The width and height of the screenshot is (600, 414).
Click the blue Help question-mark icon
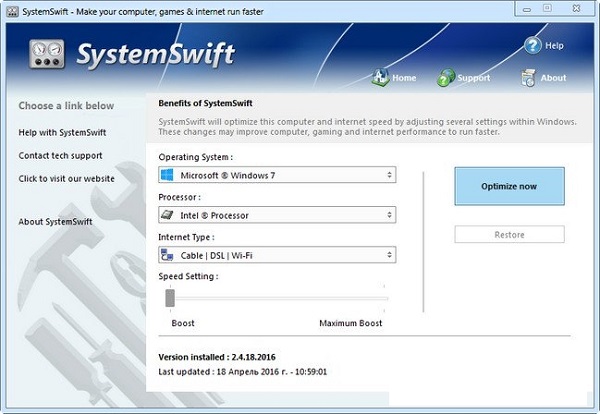coord(533,46)
